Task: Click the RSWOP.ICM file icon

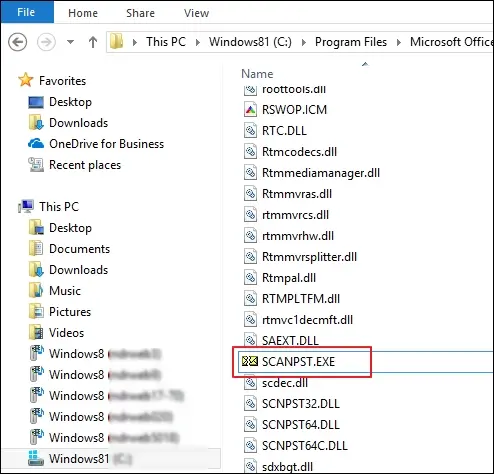Action: (x=250, y=110)
